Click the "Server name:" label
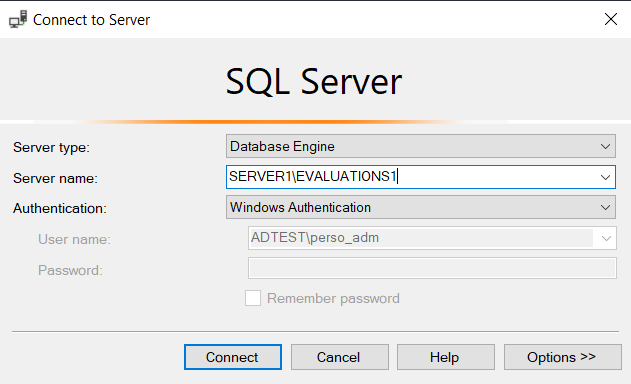The height and width of the screenshot is (384, 631). tap(55, 178)
